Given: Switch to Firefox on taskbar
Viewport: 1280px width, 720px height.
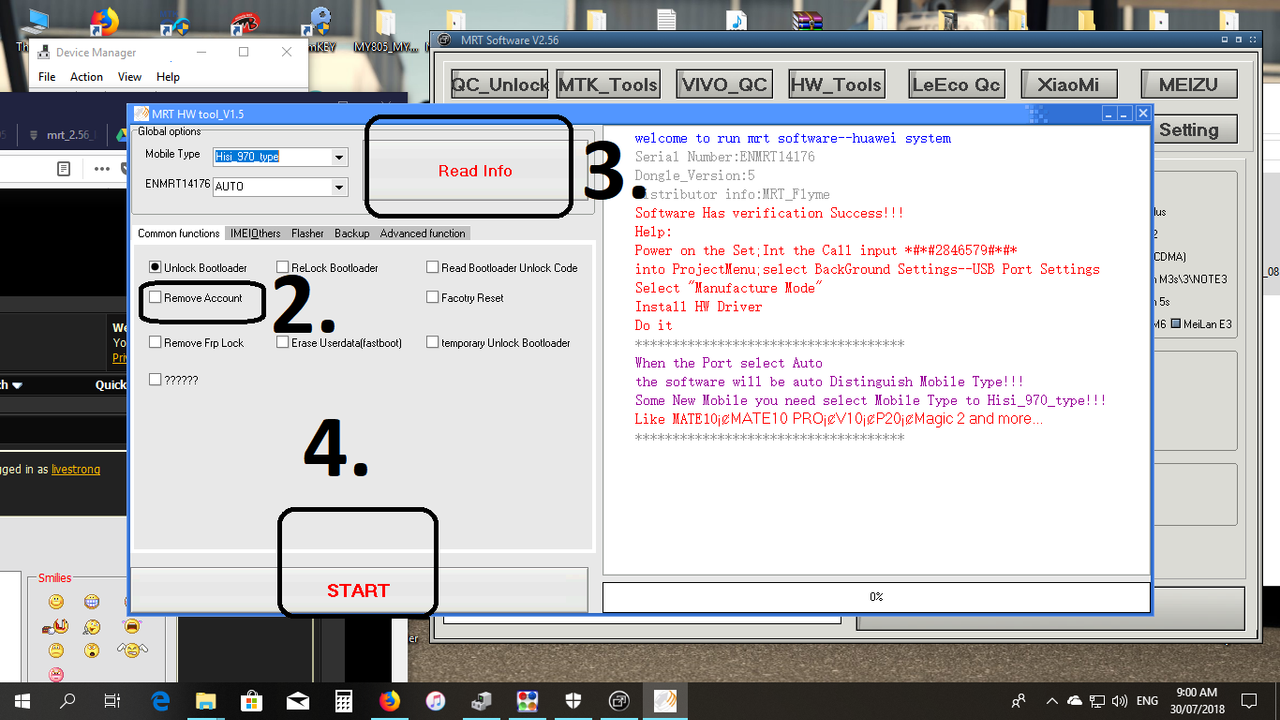Looking at the screenshot, I should point(389,700).
